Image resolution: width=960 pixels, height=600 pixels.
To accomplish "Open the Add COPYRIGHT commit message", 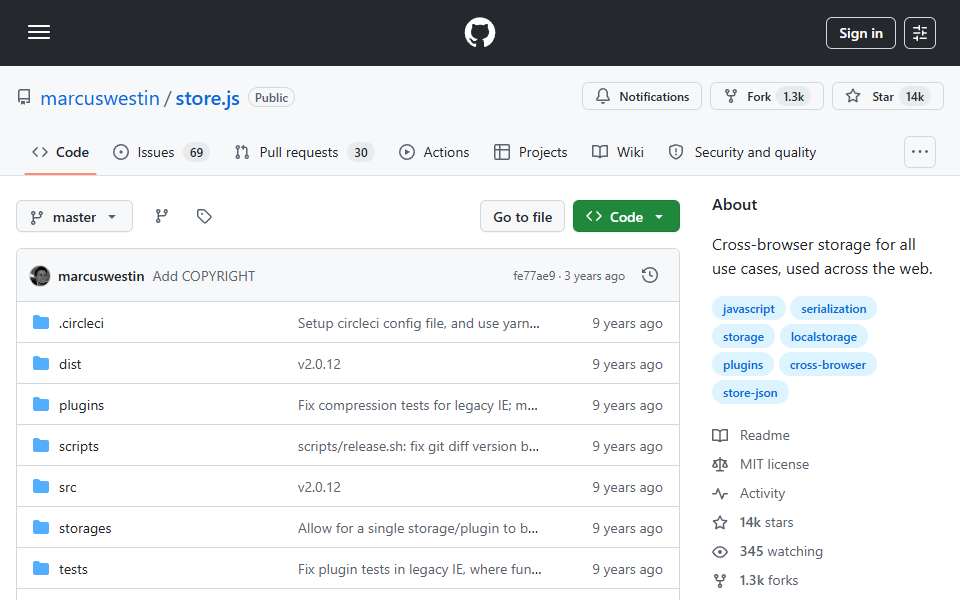I will (204, 277).
